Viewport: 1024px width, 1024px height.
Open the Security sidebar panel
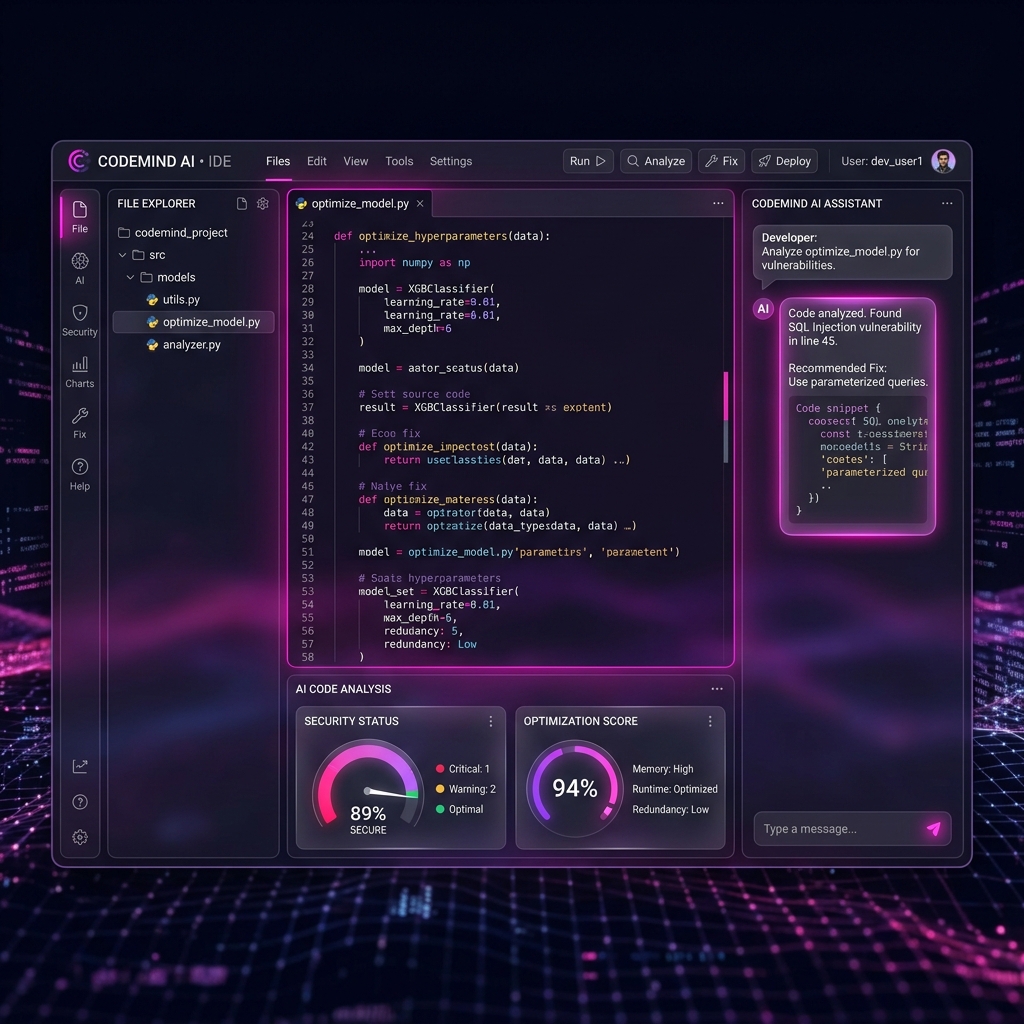coord(80,320)
